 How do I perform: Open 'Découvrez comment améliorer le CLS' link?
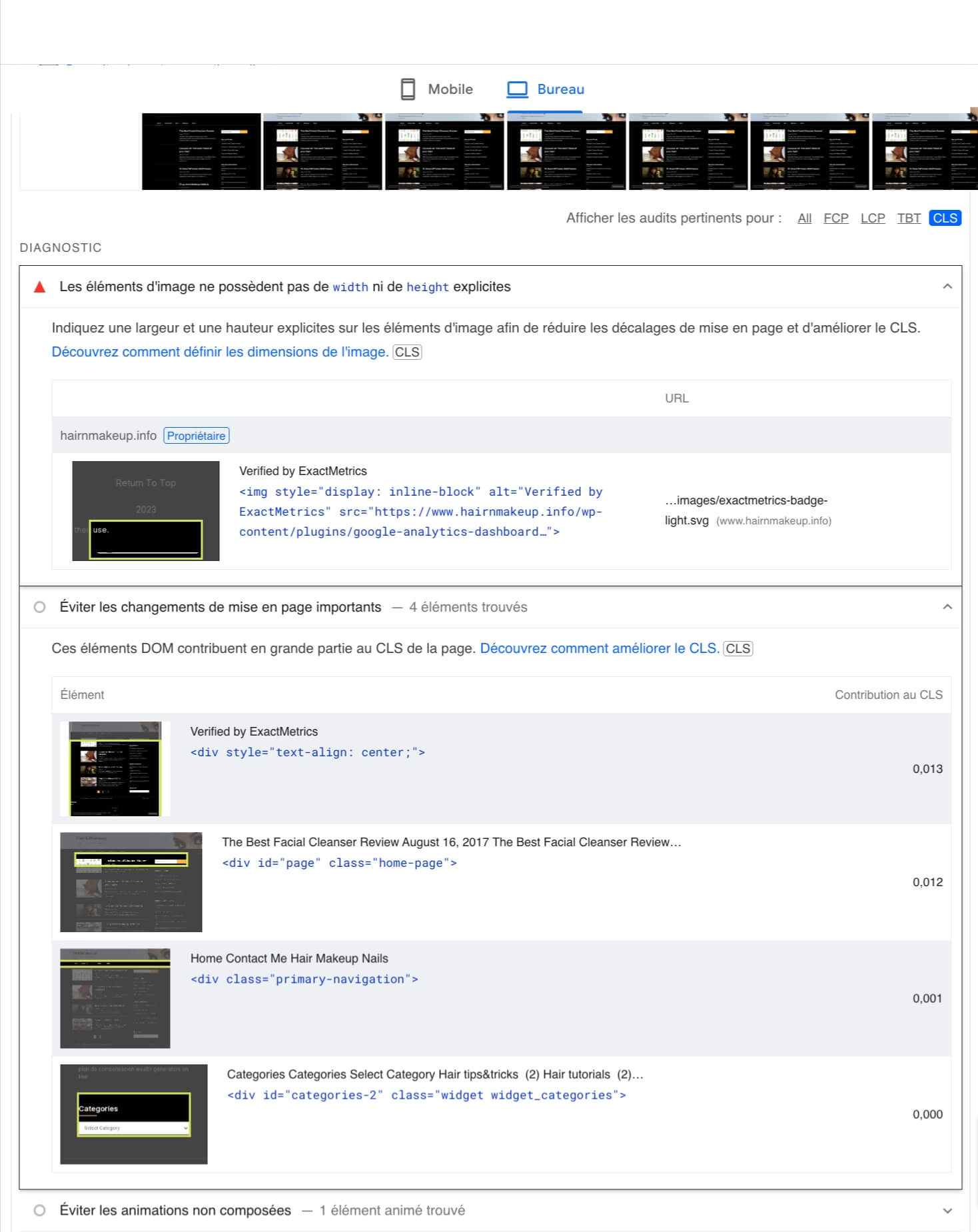600,648
